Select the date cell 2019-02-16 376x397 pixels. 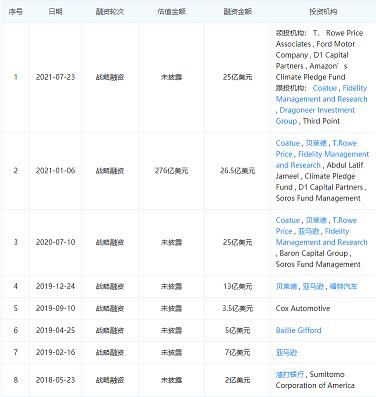(55, 352)
